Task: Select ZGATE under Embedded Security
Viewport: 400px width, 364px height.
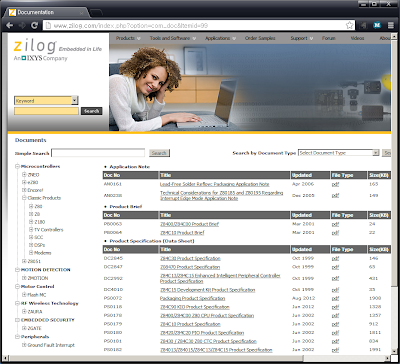Action: [35, 328]
